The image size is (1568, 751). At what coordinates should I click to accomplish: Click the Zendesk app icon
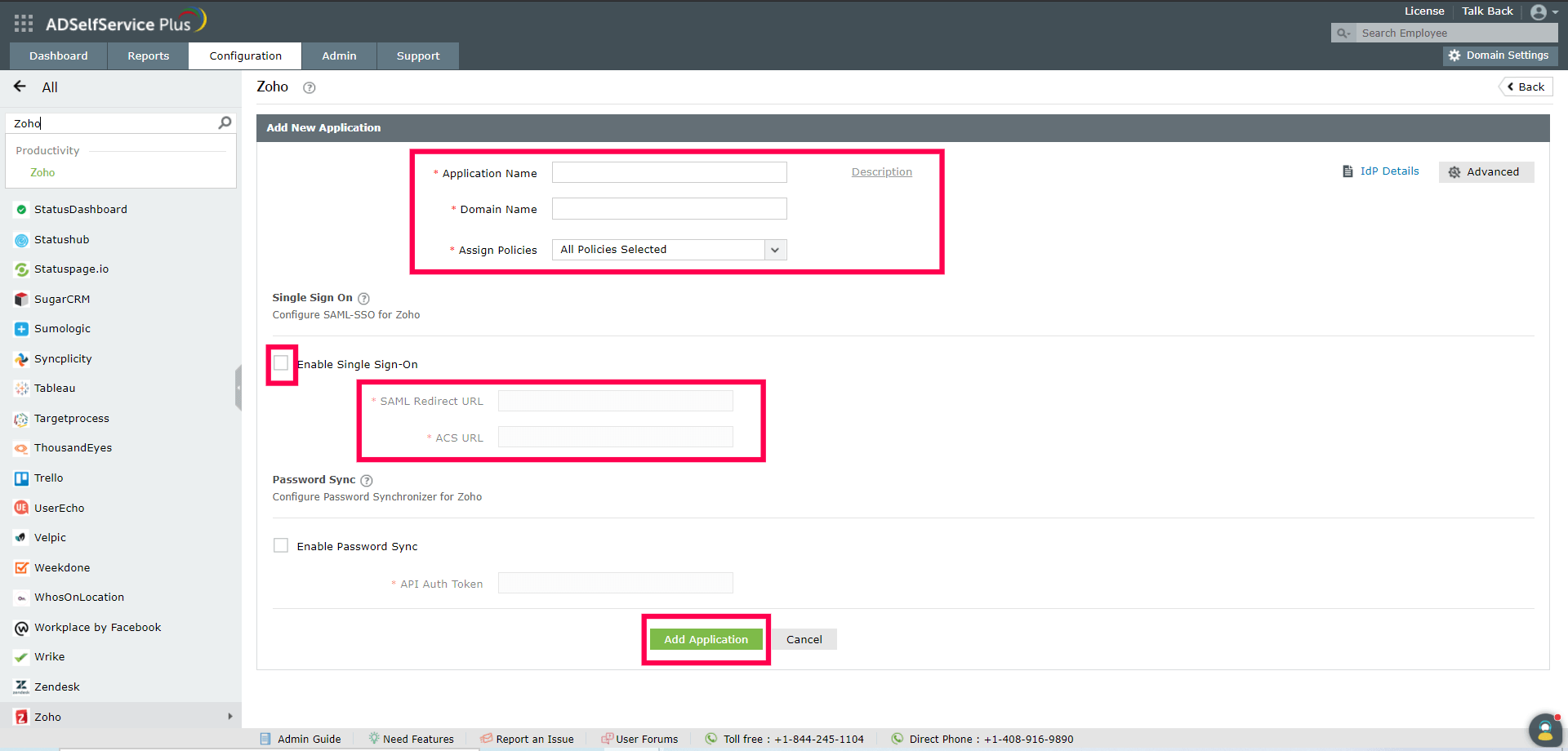click(21, 687)
